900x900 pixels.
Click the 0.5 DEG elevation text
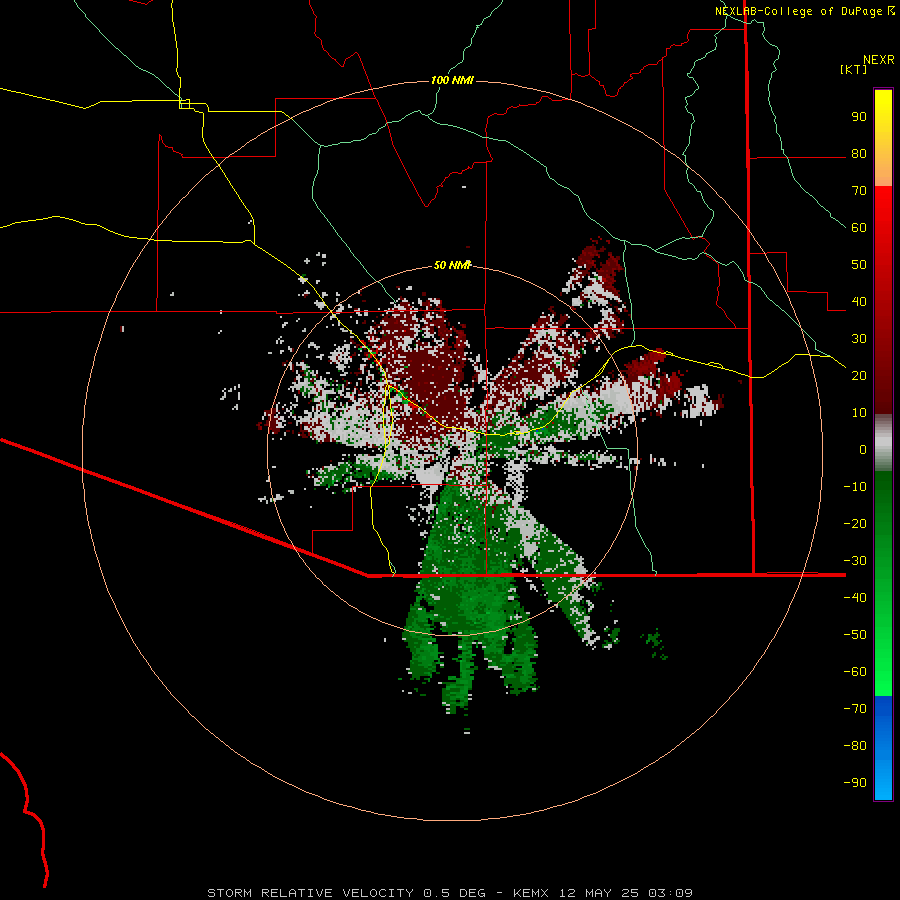(455, 893)
